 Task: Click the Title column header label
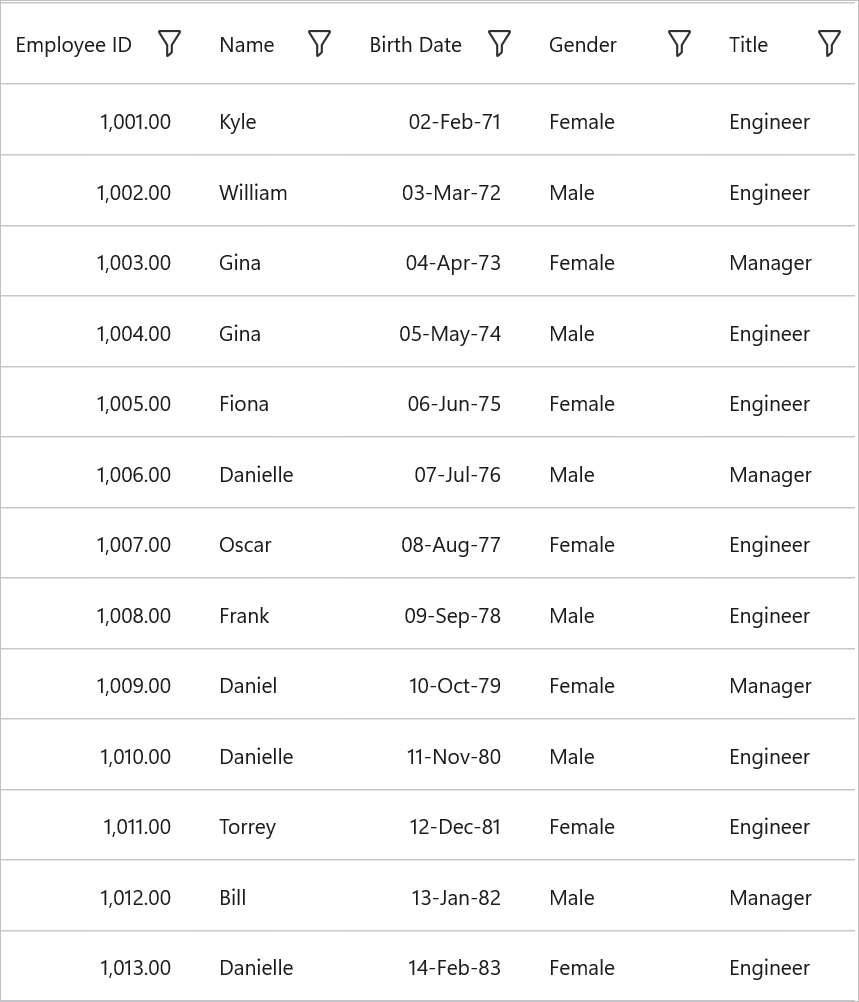[748, 45]
